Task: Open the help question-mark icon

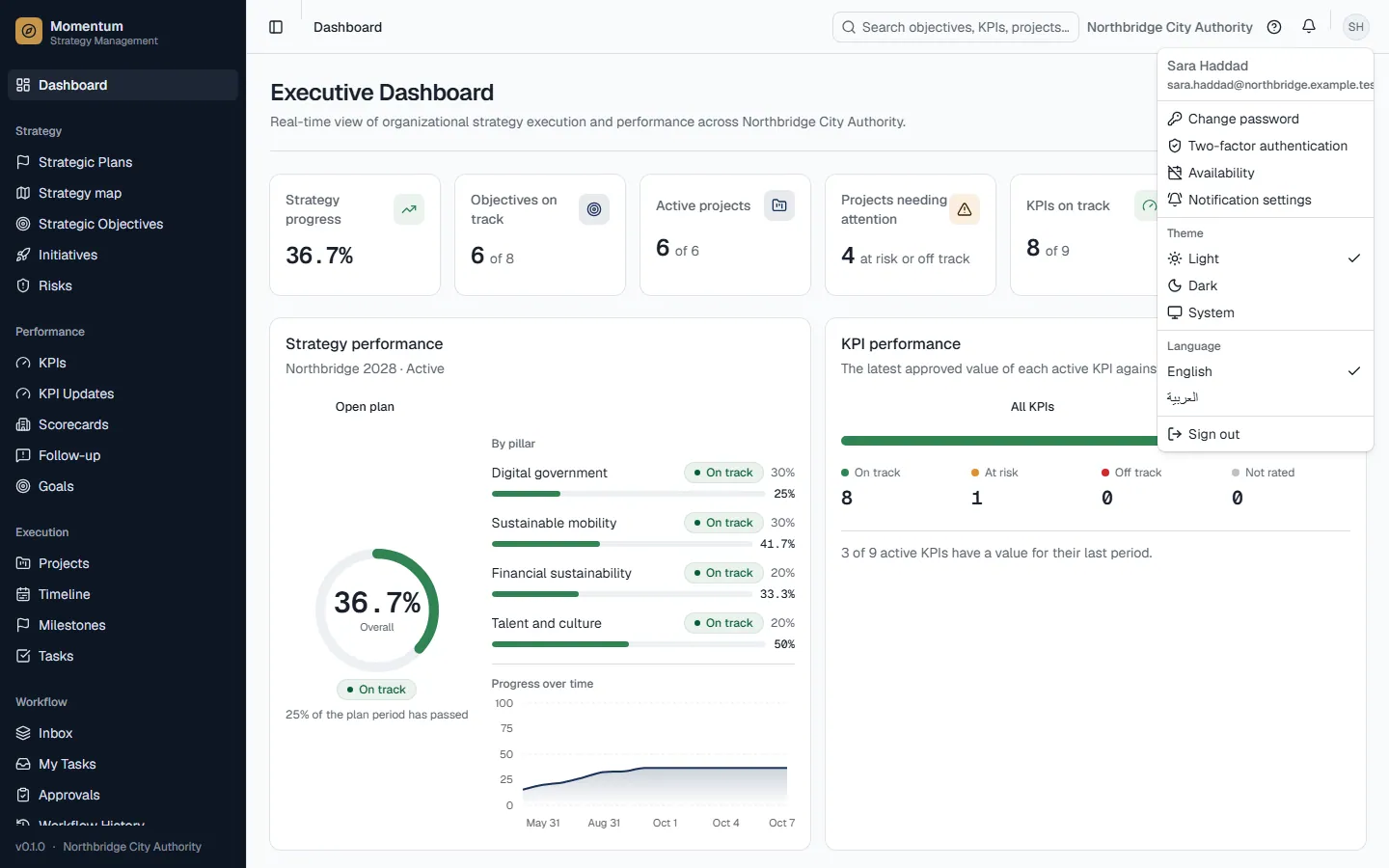Action: click(x=1274, y=27)
